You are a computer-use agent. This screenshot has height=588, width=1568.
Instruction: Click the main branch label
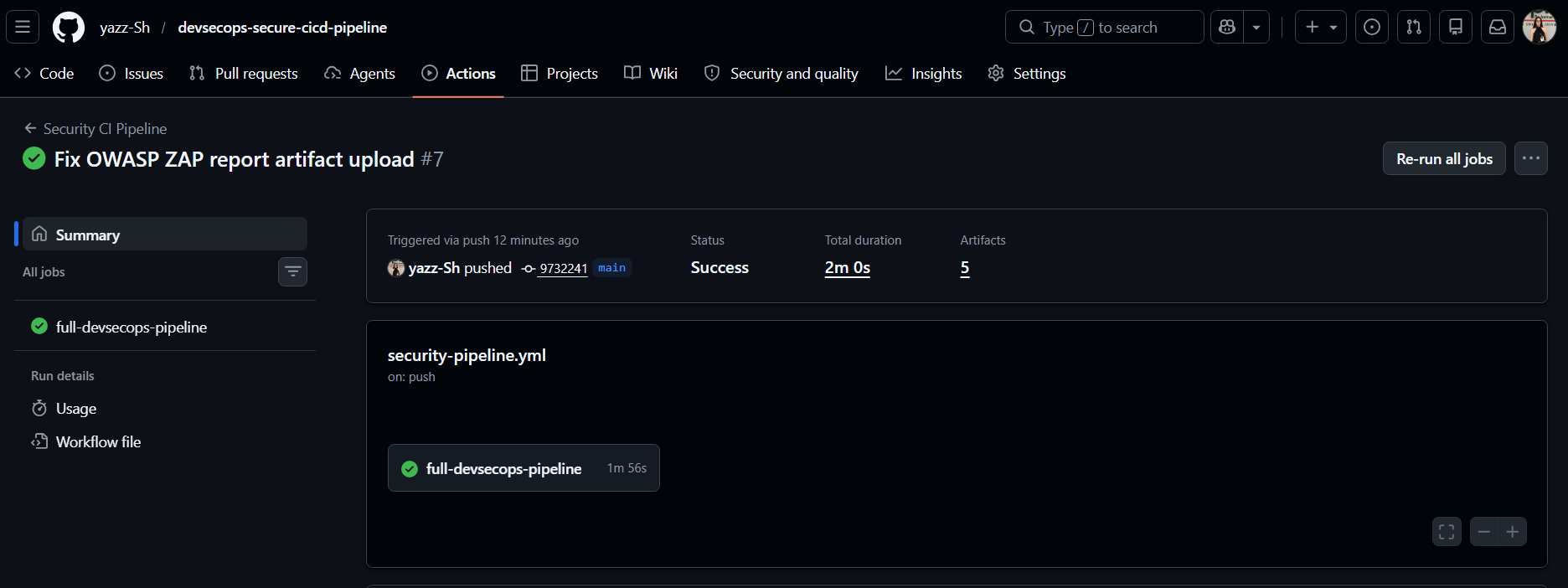click(611, 268)
